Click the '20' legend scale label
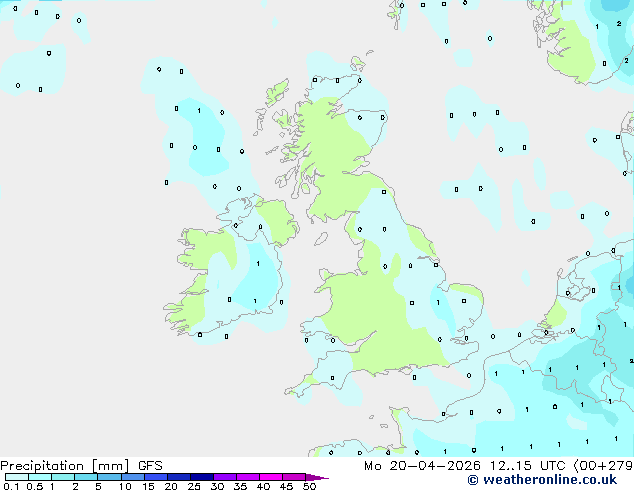This screenshot has height=490, width=634. 171,486
